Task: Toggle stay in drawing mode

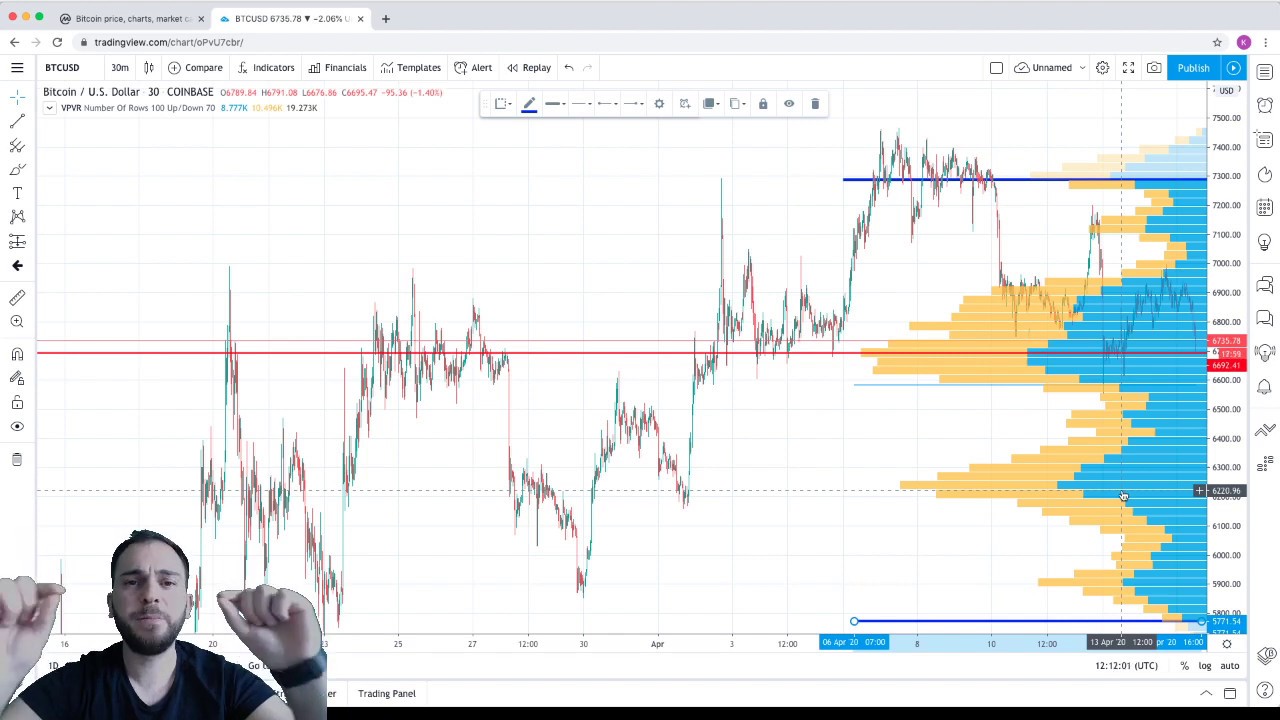Action: (x=17, y=378)
